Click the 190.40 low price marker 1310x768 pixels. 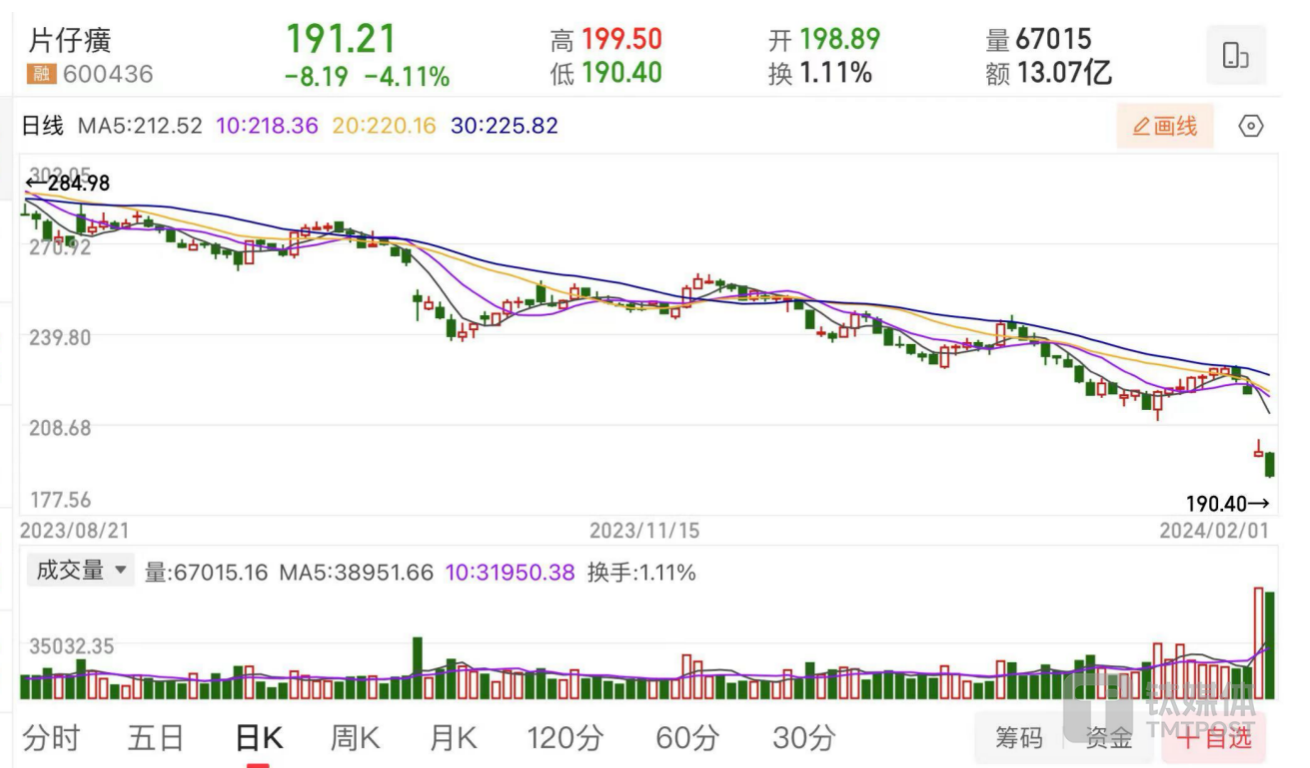pyautogui.click(x=1227, y=503)
